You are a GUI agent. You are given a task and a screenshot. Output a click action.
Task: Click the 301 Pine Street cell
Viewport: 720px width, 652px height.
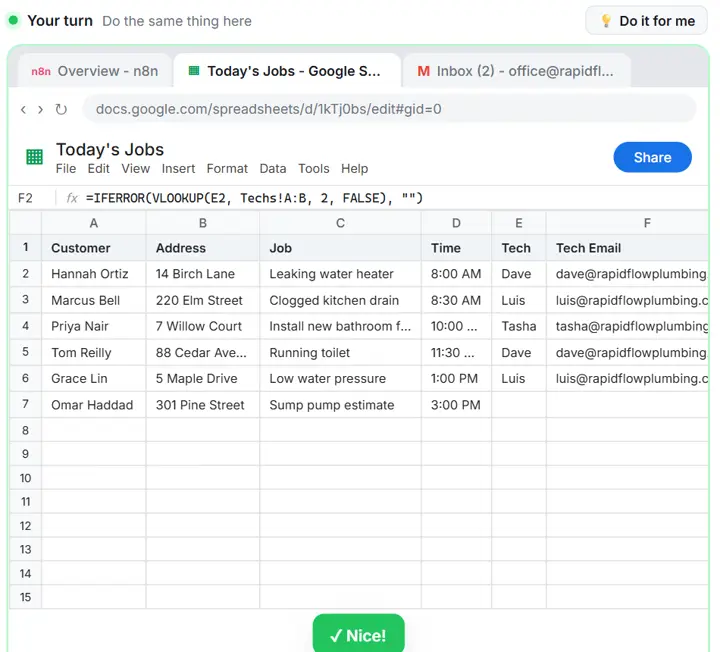tap(202, 405)
